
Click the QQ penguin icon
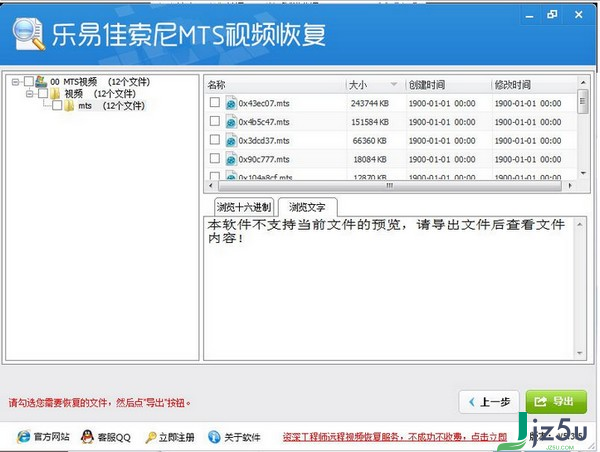87,436
